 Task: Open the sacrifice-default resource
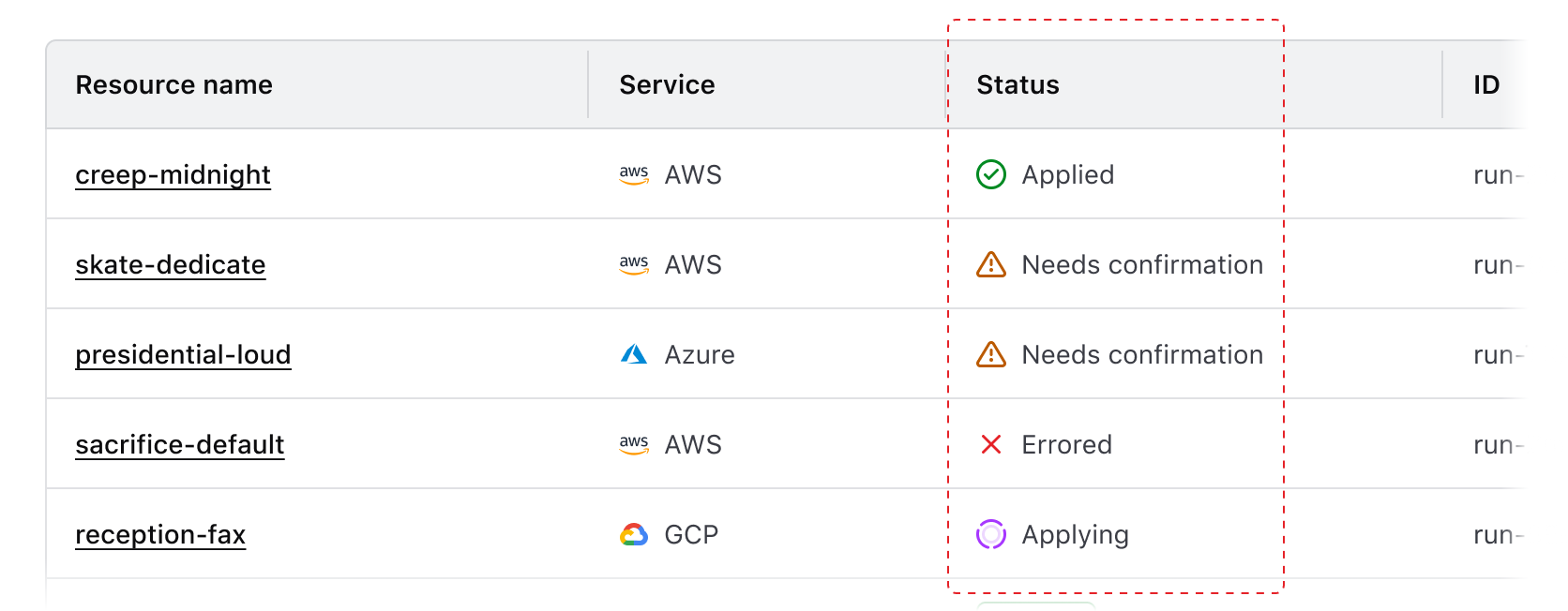pyautogui.click(x=180, y=444)
